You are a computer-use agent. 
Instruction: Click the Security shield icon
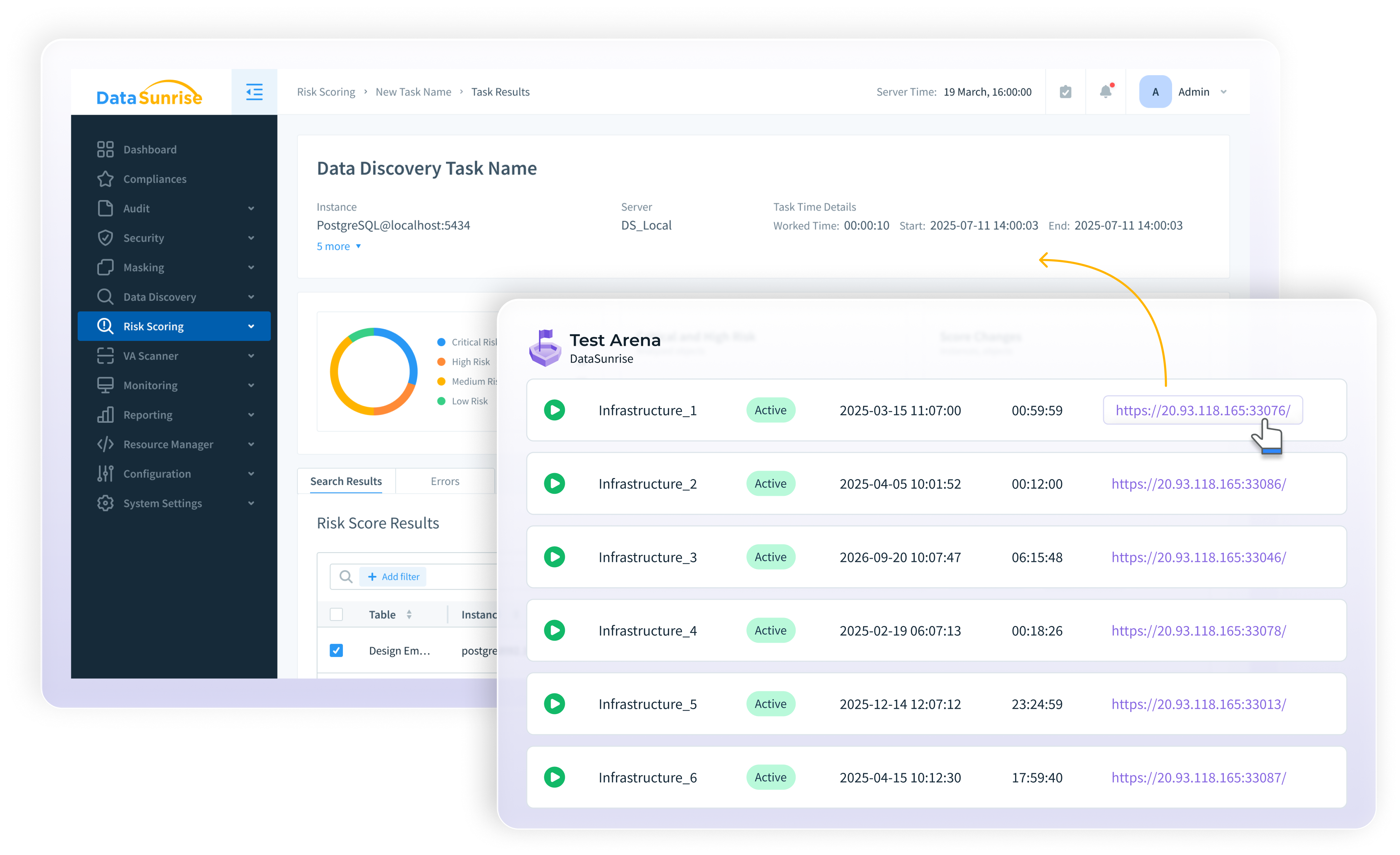pos(105,238)
